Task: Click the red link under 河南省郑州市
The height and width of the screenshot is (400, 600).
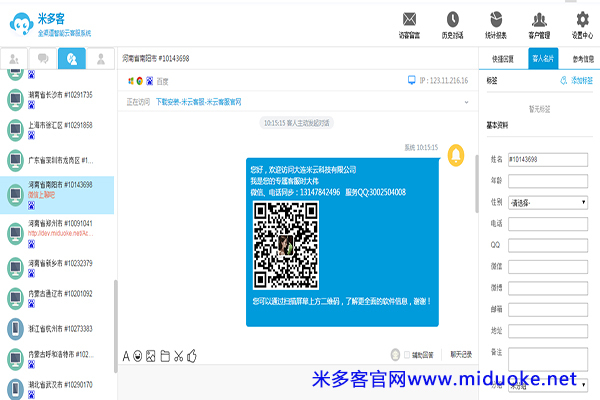Action: [x=60, y=233]
